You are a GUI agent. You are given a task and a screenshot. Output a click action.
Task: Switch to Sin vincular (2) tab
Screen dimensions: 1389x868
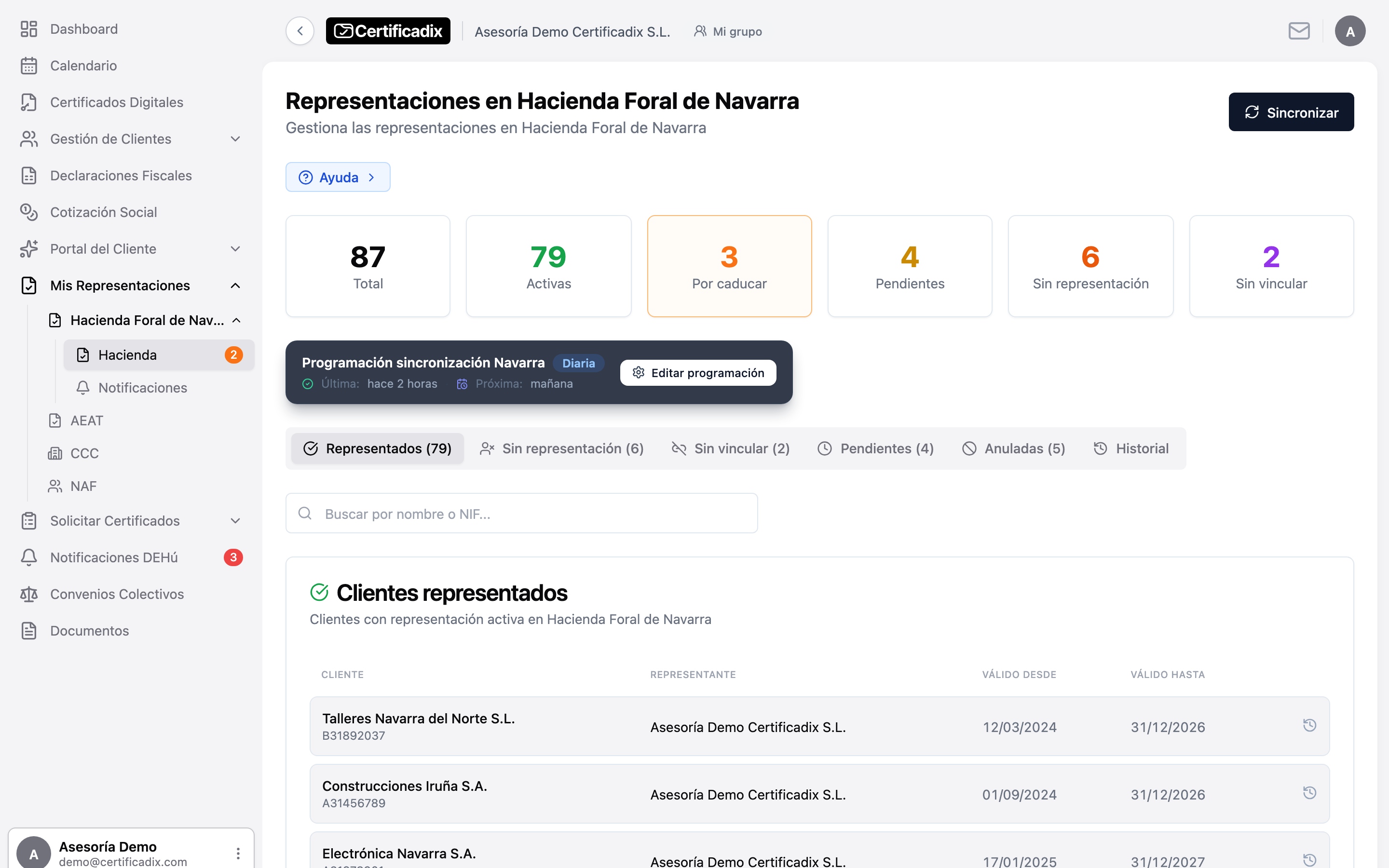(730, 448)
